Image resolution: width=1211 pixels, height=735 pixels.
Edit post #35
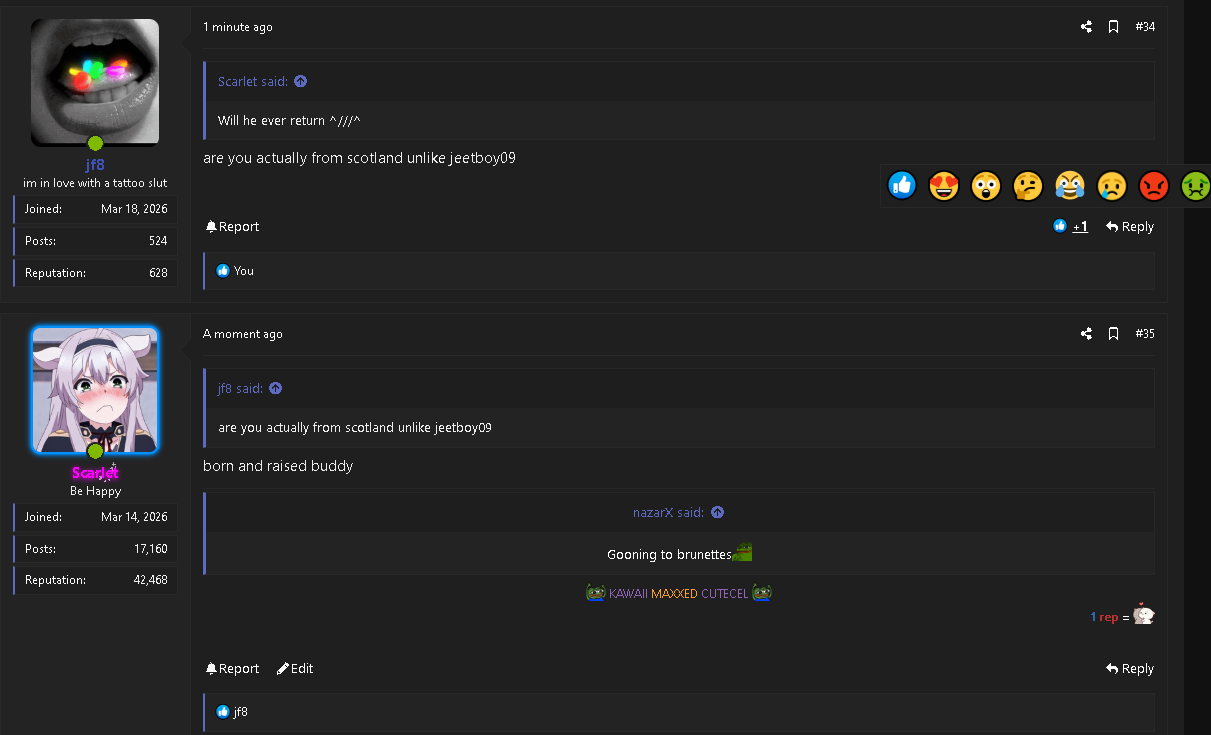[295, 669]
